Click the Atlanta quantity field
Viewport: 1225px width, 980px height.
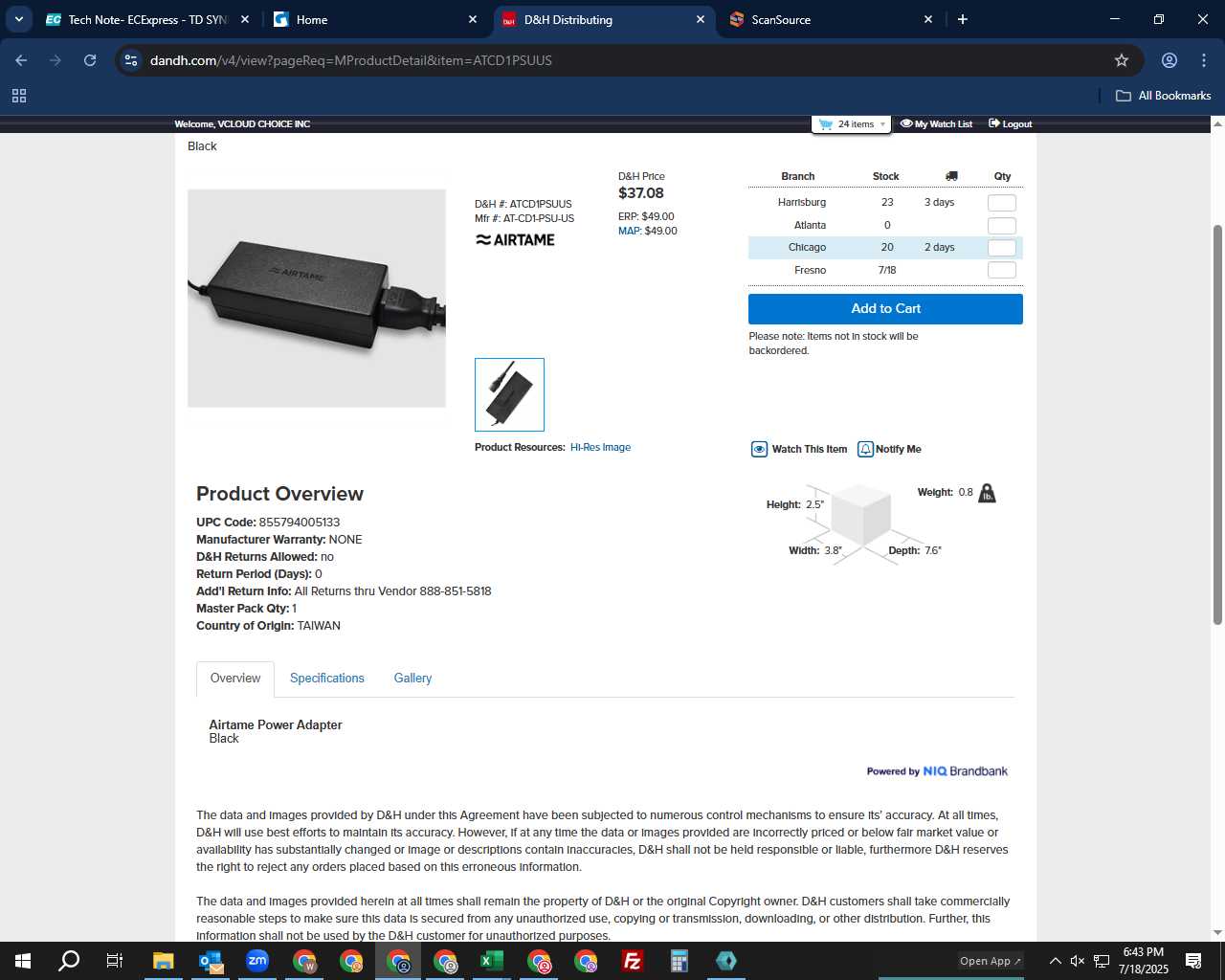1001,226
